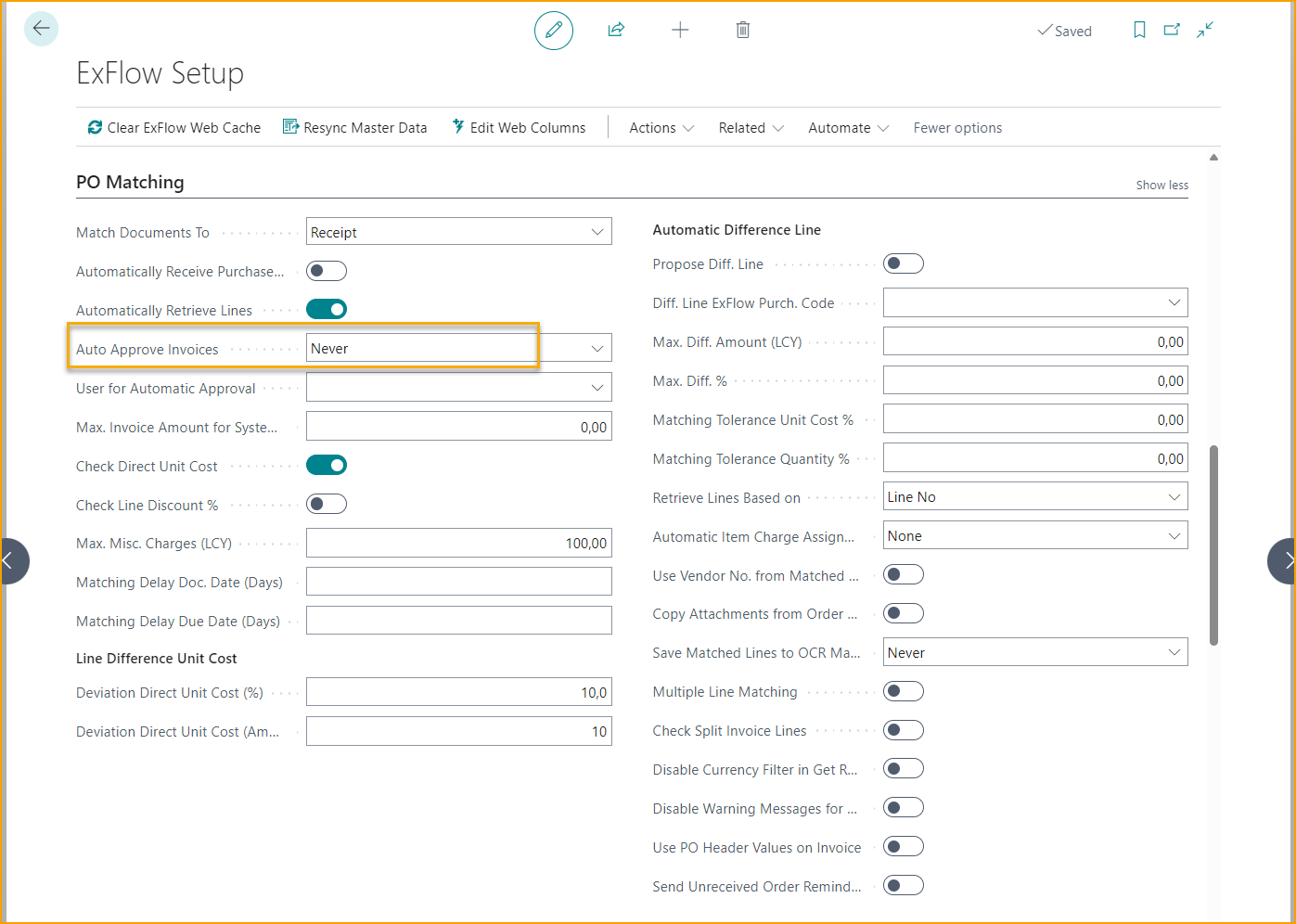
Task: Toggle Check Split Invoice Lines switch
Action: (x=904, y=730)
